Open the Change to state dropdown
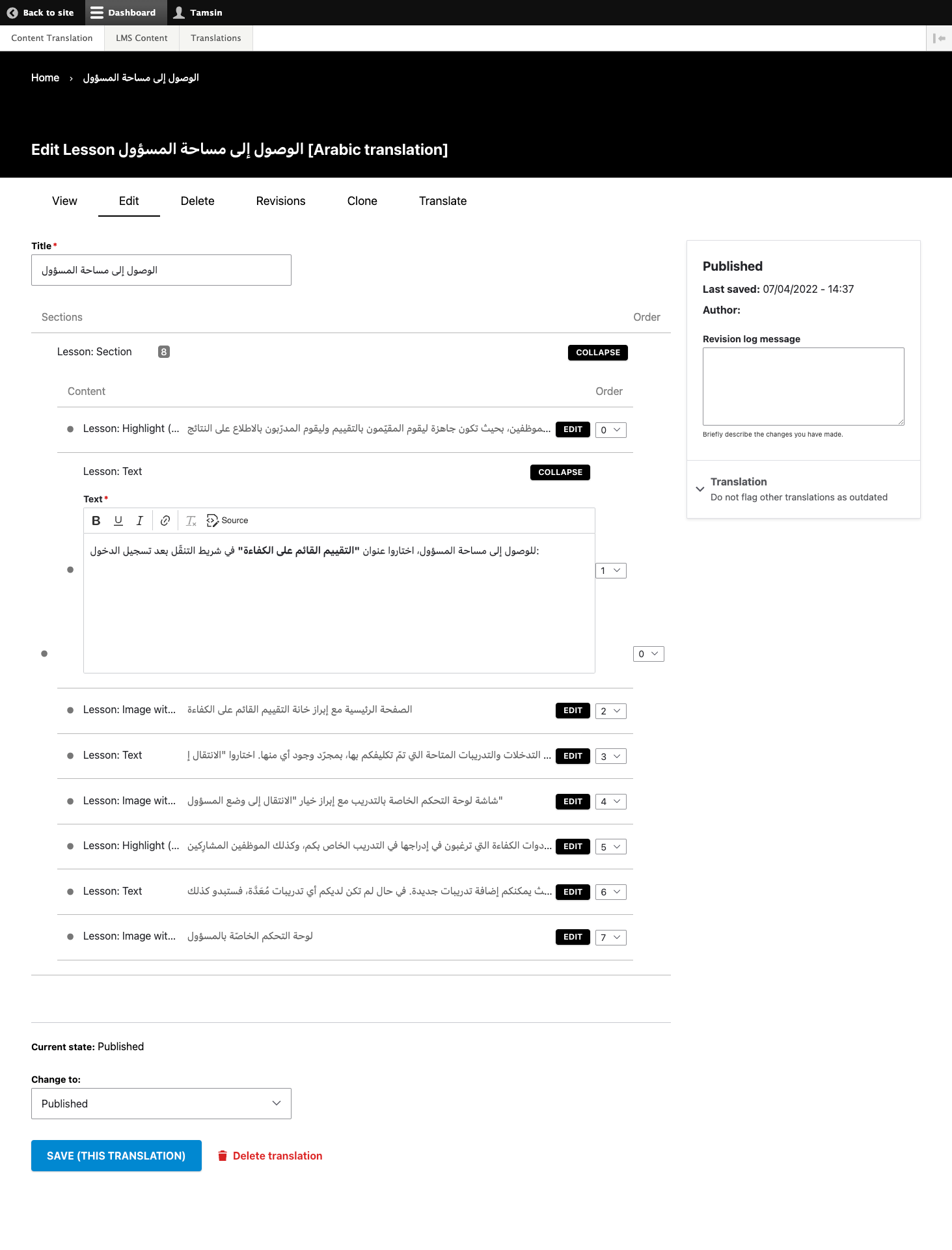Screen dimensions: 952x1250 tap(161, 1104)
